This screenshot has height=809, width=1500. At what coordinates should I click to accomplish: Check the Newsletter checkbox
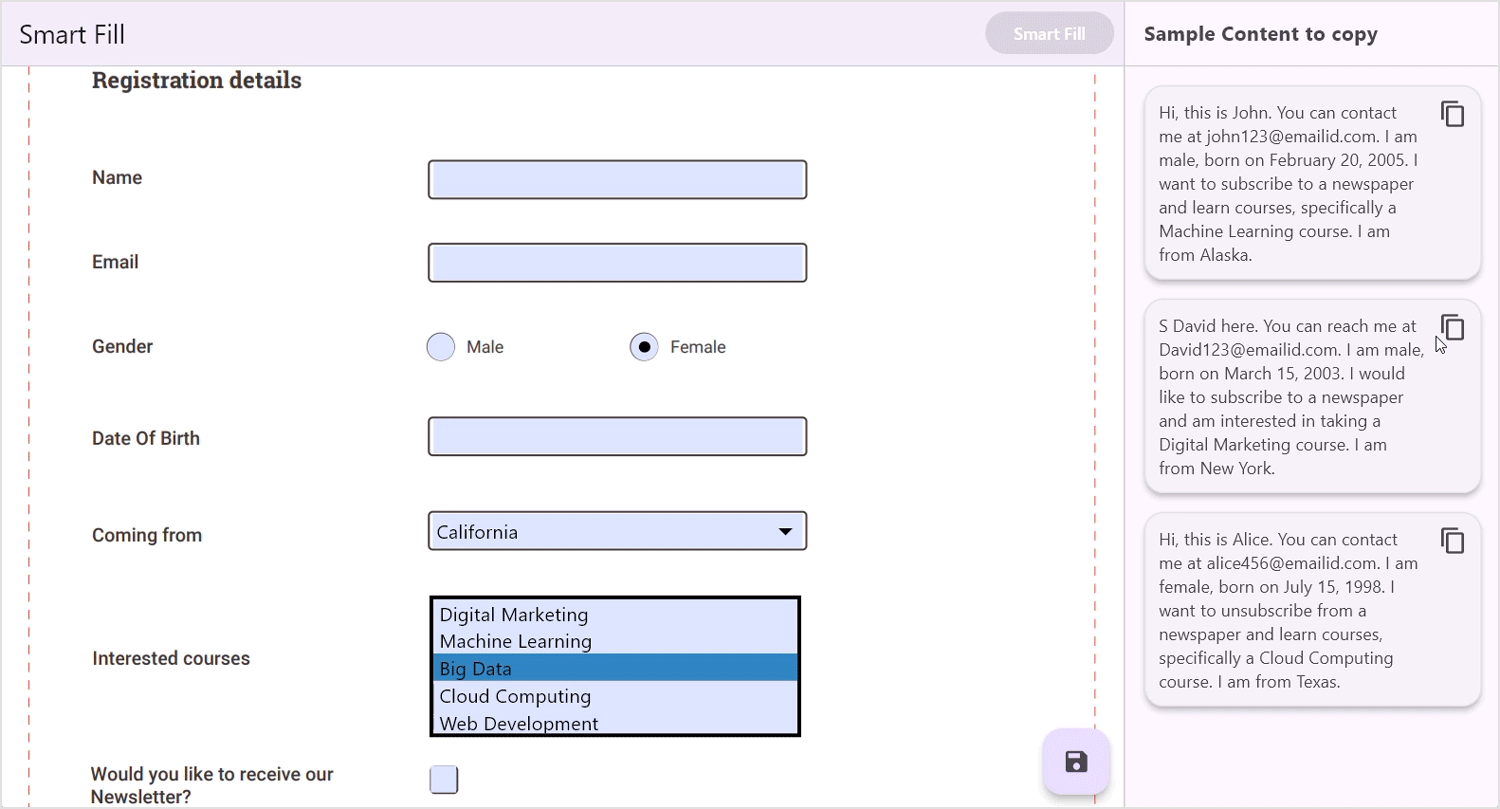tap(444, 780)
